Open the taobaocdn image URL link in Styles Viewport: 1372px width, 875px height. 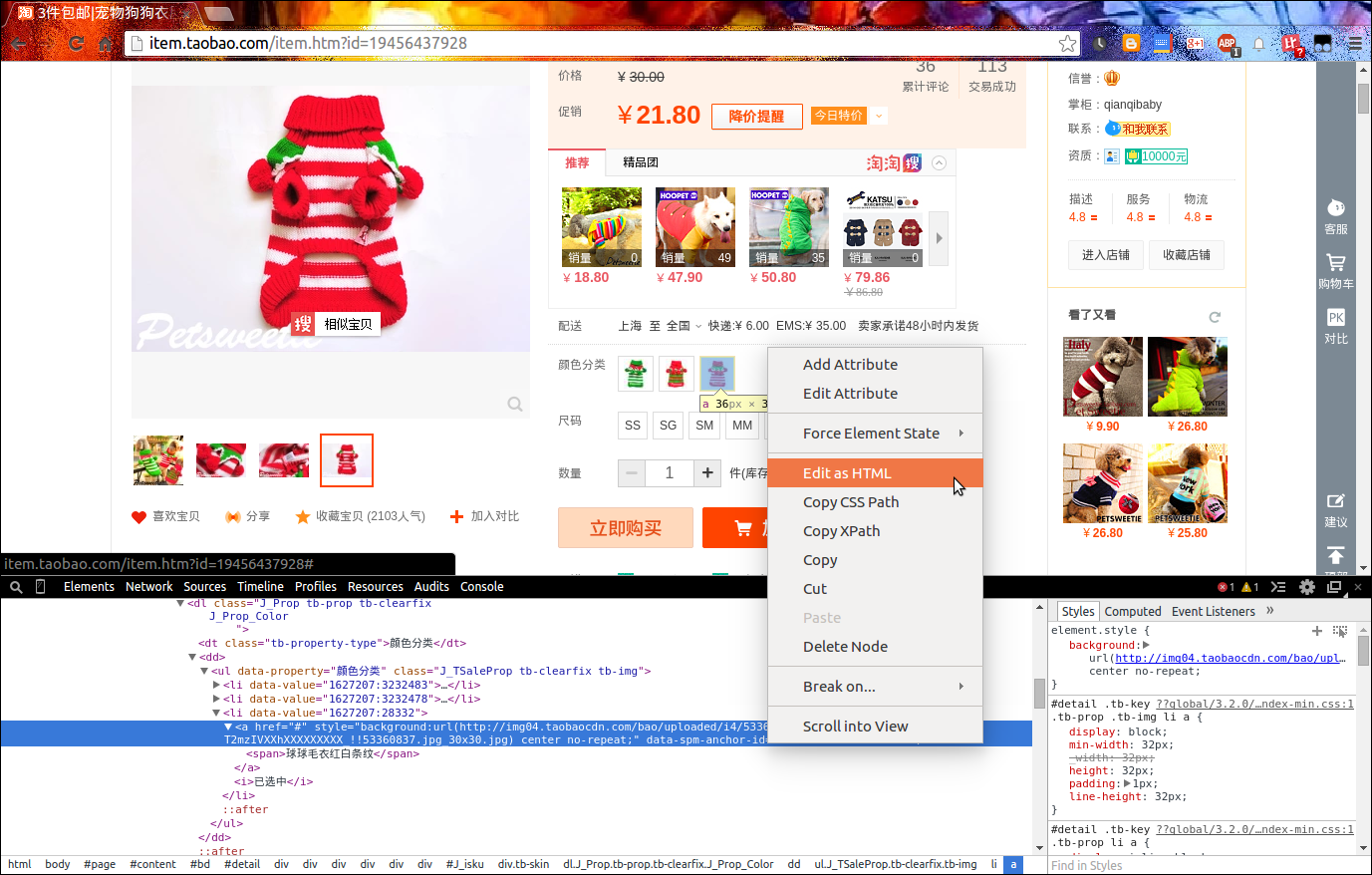click(1231, 658)
